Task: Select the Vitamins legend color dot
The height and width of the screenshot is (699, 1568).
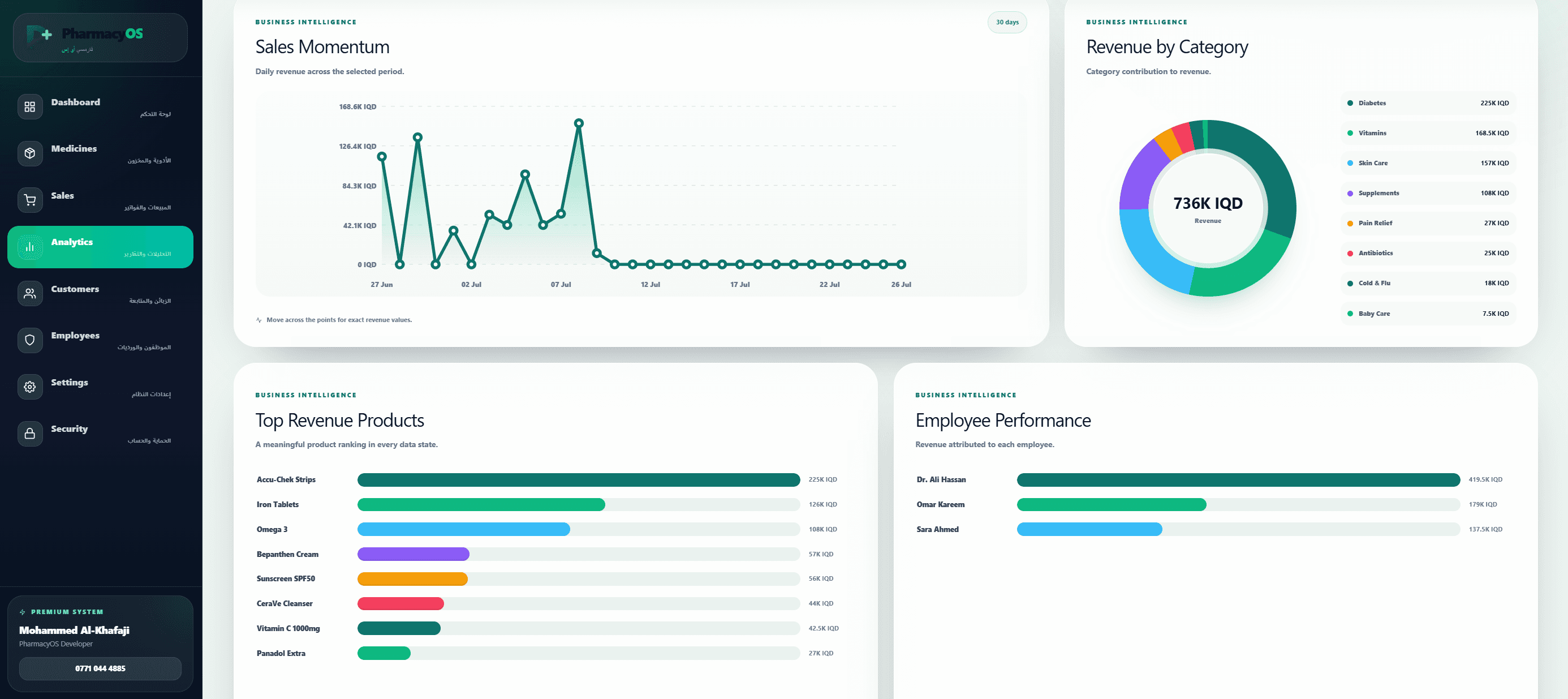Action: [x=1350, y=134]
